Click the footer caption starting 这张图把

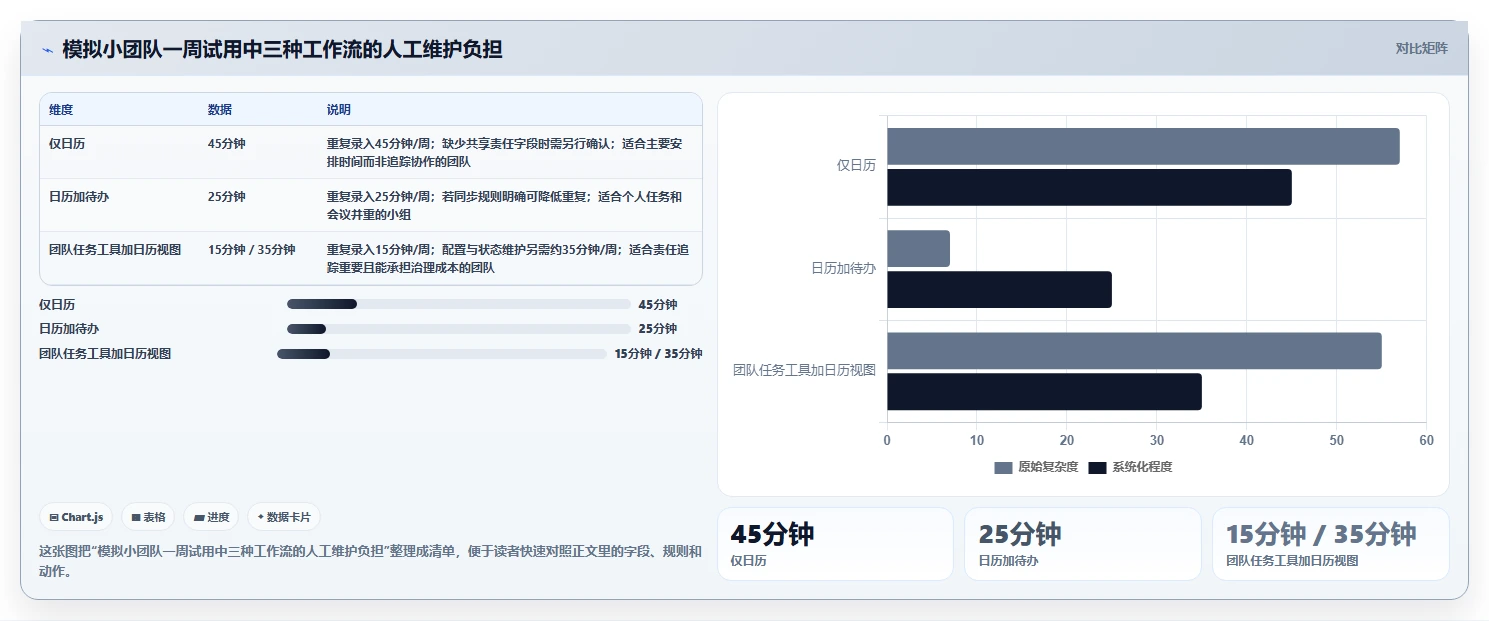(370, 561)
